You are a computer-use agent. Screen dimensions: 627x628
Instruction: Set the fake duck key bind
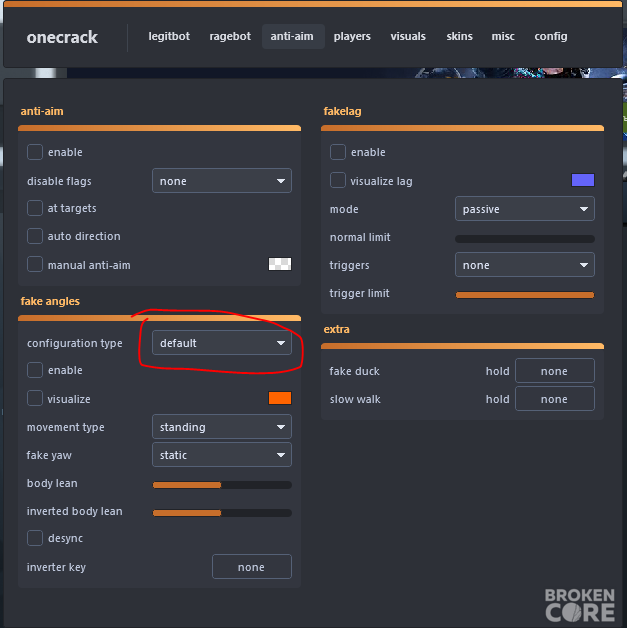pyautogui.click(x=555, y=371)
